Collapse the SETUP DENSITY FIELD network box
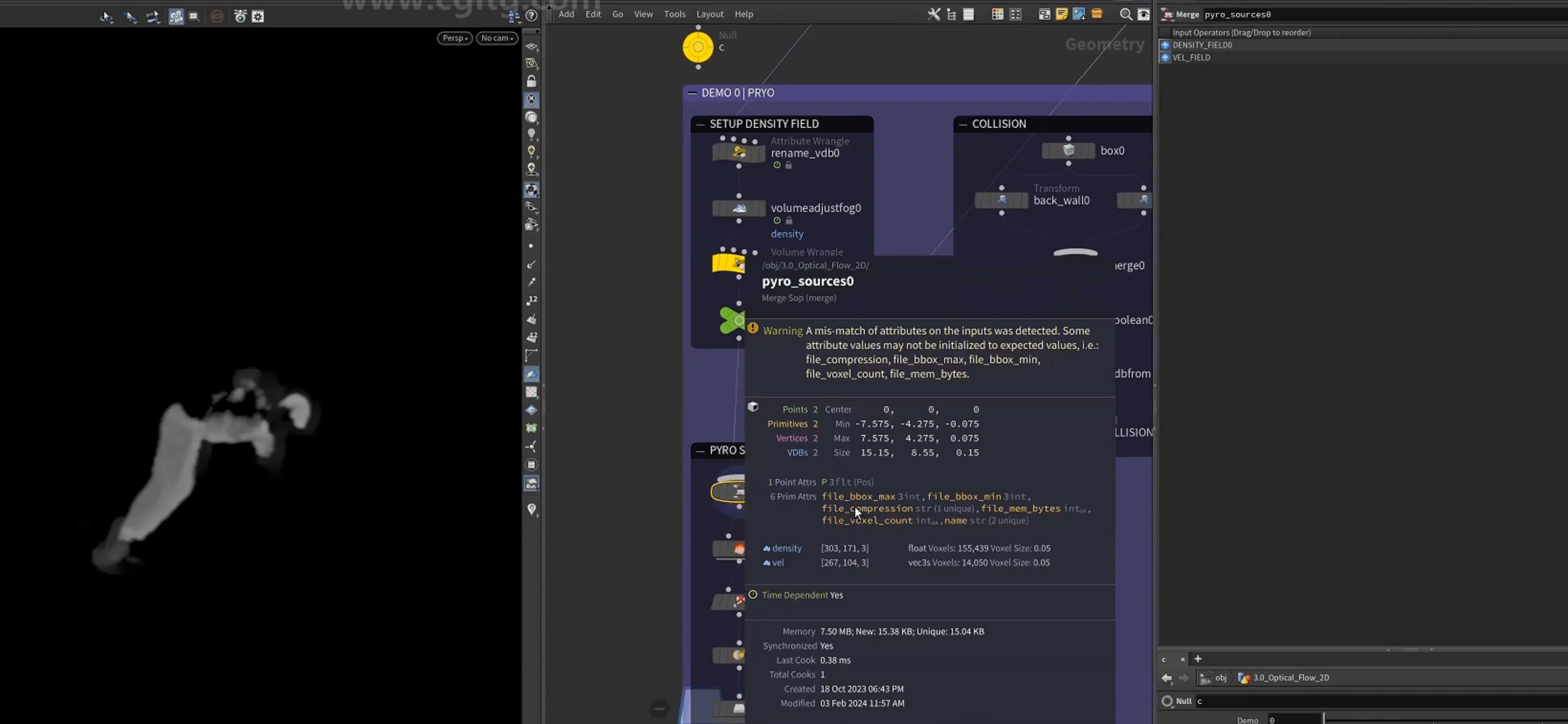Image resolution: width=1568 pixels, height=724 pixels. tap(700, 124)
